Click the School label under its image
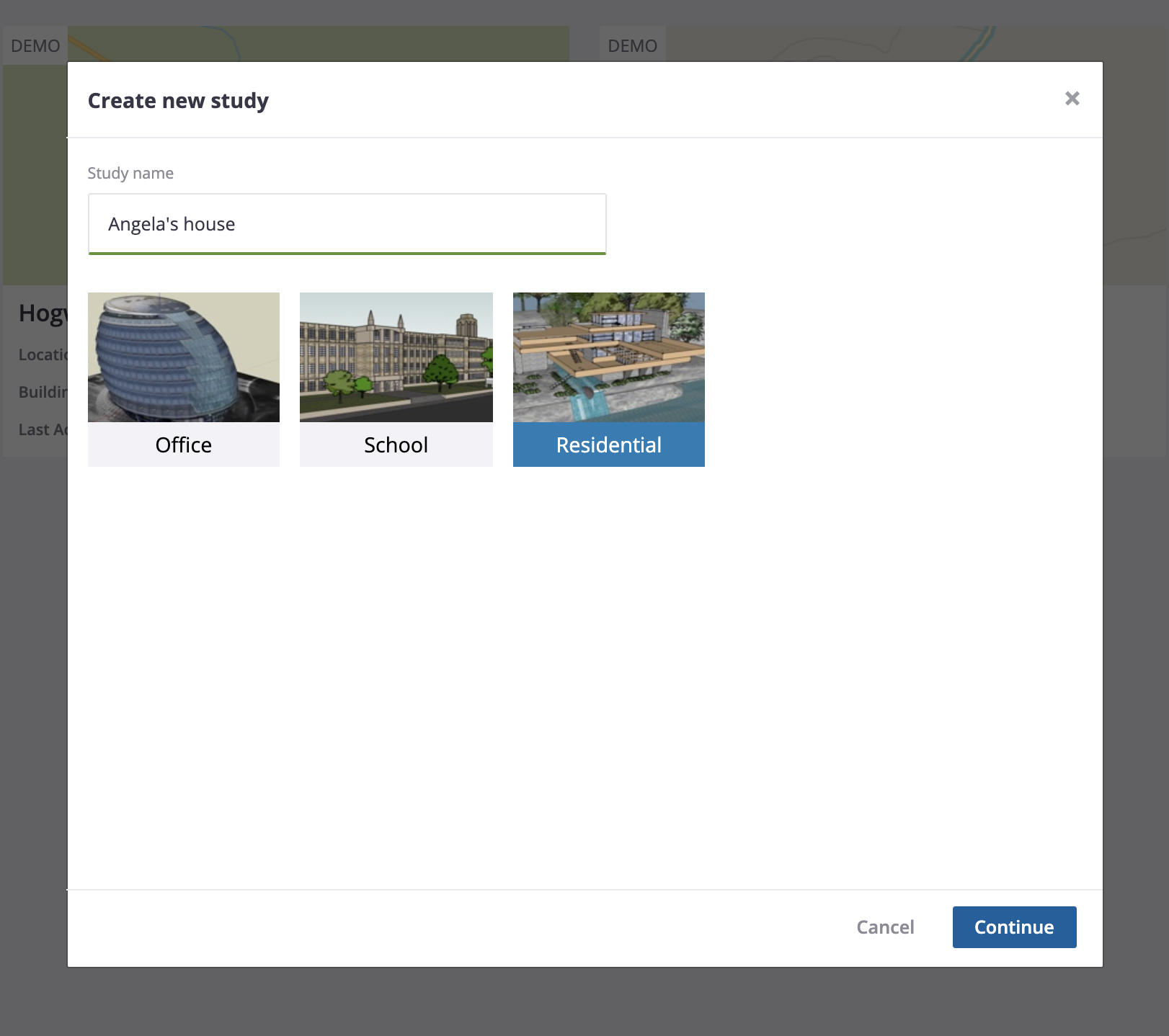The width and height of the screenshot is (1169, 1036). point(396,445)
